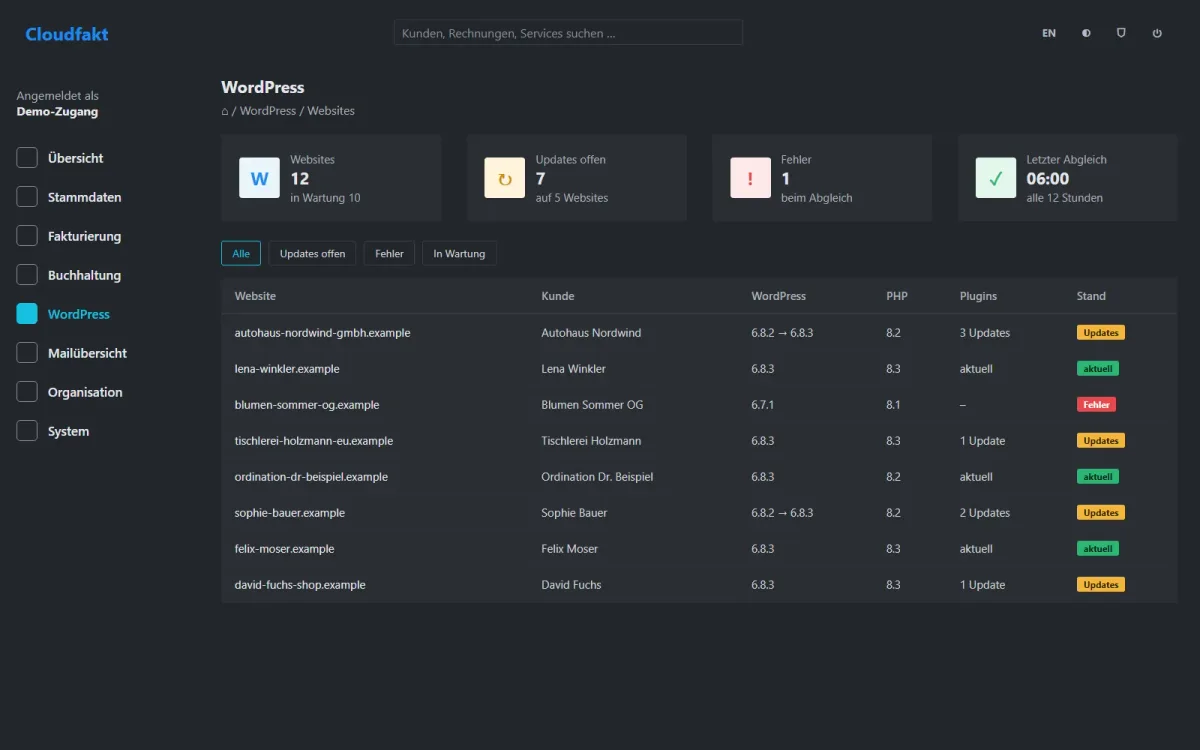Click the Stand column header

click(1091, 296)
